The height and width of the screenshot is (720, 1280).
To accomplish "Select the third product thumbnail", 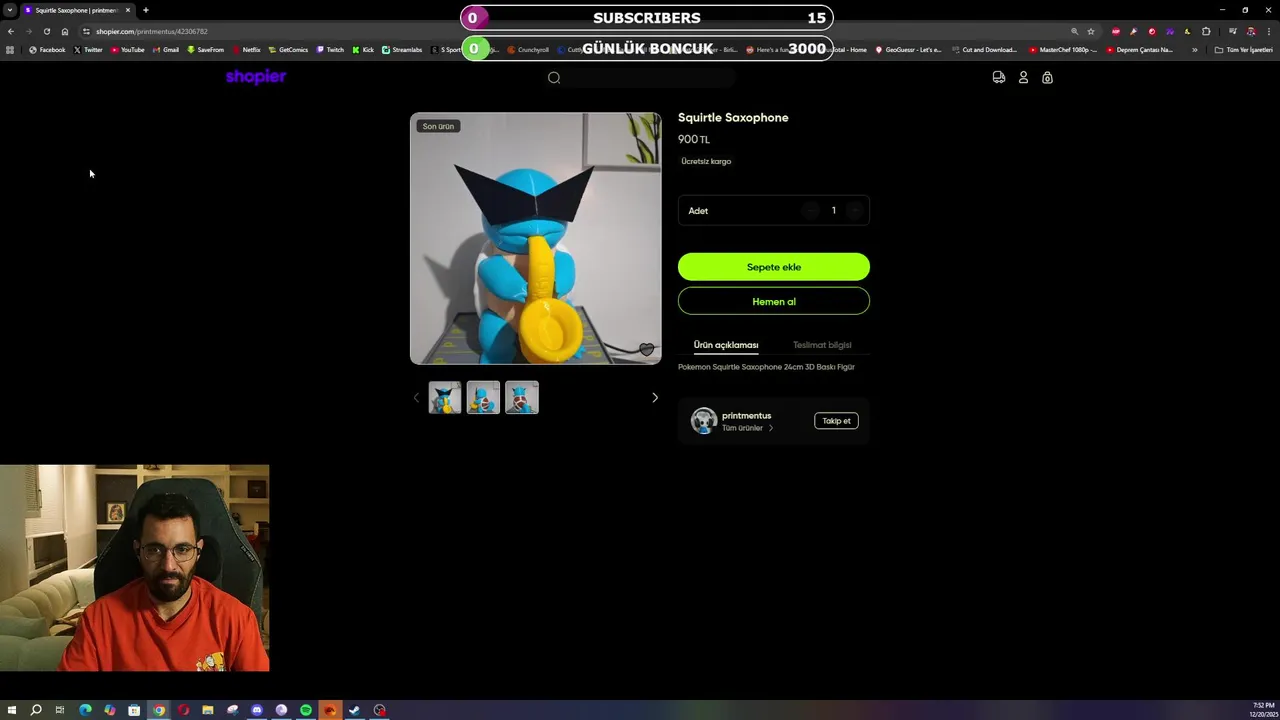I will (522, 398).
